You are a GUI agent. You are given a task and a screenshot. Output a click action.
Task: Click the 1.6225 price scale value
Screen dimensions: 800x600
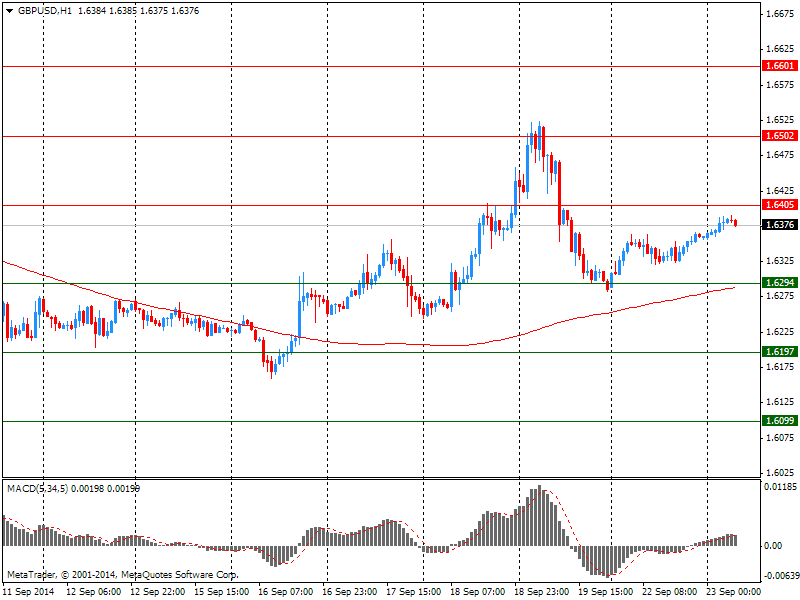click(x=781, y=332)
